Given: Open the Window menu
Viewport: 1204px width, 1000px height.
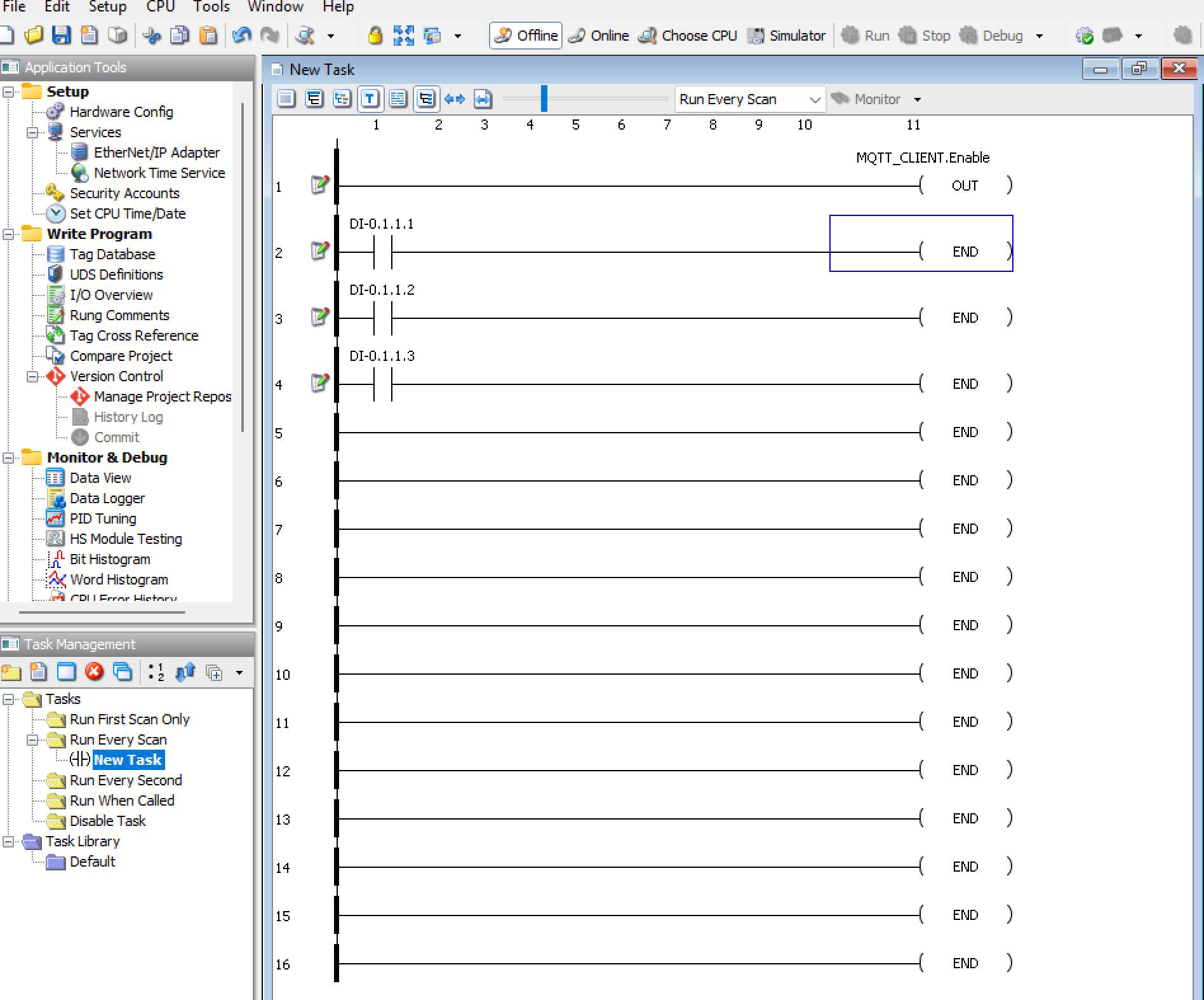Looking at the screenshot, I should (275, 7).
